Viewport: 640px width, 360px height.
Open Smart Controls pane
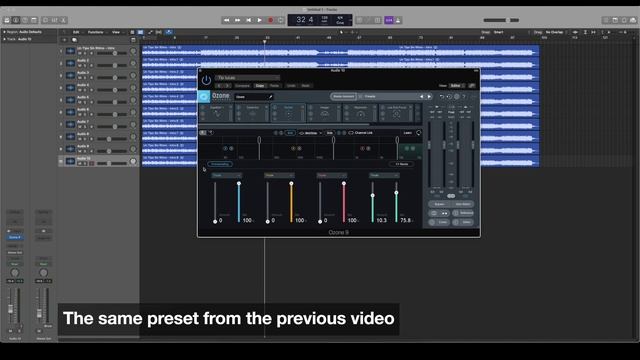tap(45, 20)
